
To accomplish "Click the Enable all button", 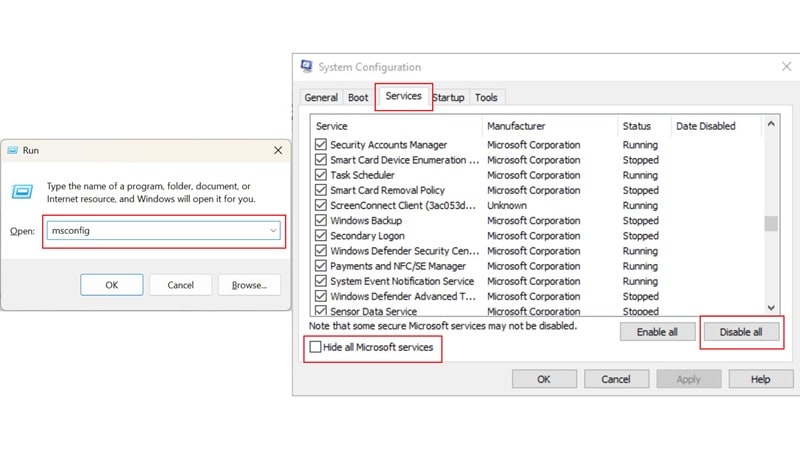I will pos(657,332).
